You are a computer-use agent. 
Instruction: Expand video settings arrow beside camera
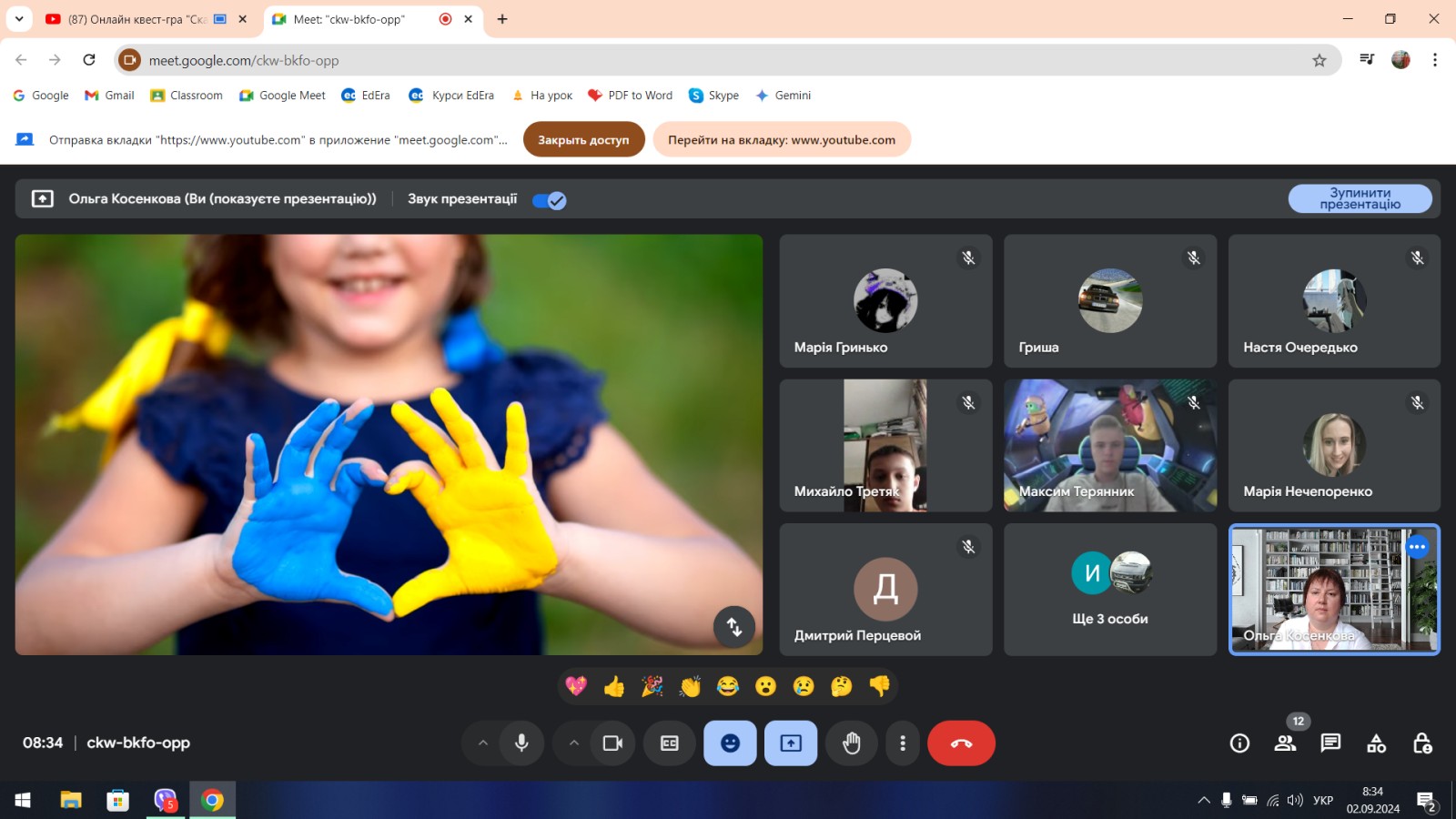574,743
